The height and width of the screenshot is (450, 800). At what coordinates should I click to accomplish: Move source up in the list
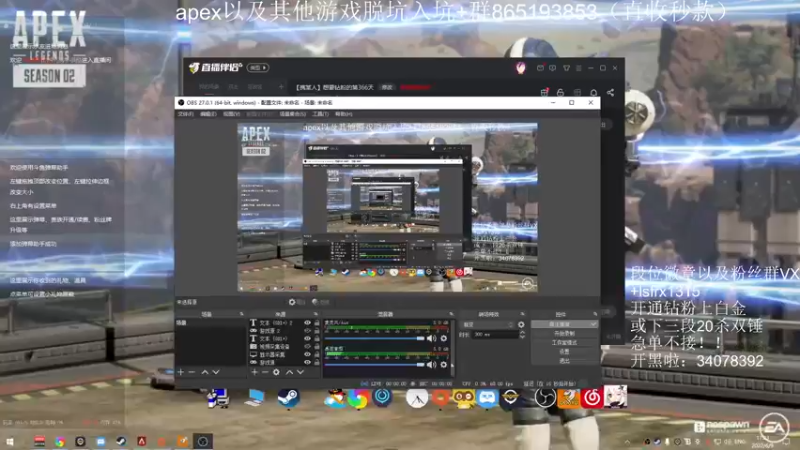coord(289,372)
